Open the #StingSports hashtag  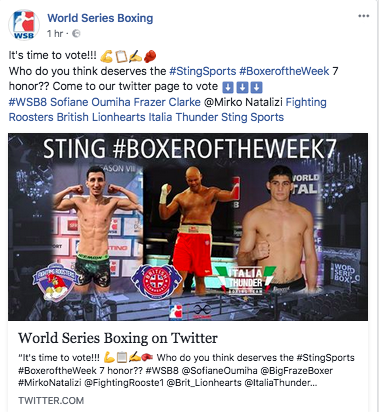pyautogui.click(x=203, y=71)
